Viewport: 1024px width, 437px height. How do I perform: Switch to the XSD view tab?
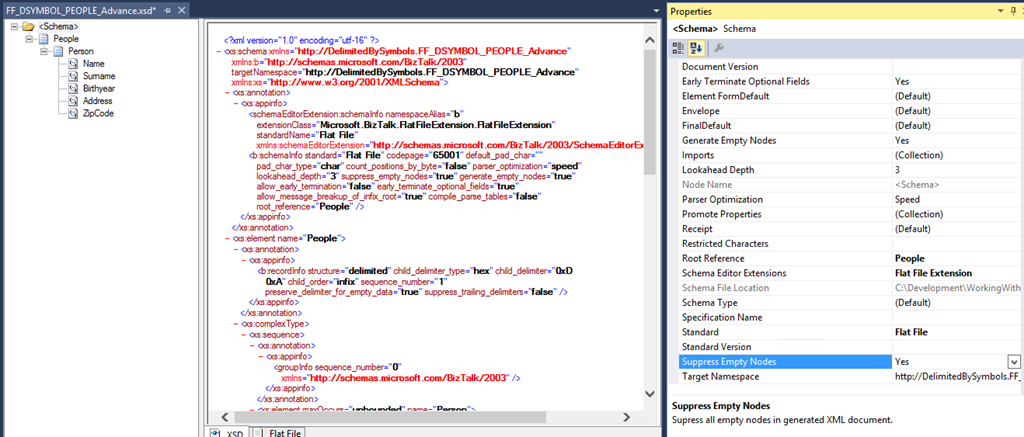pos(233,432)
